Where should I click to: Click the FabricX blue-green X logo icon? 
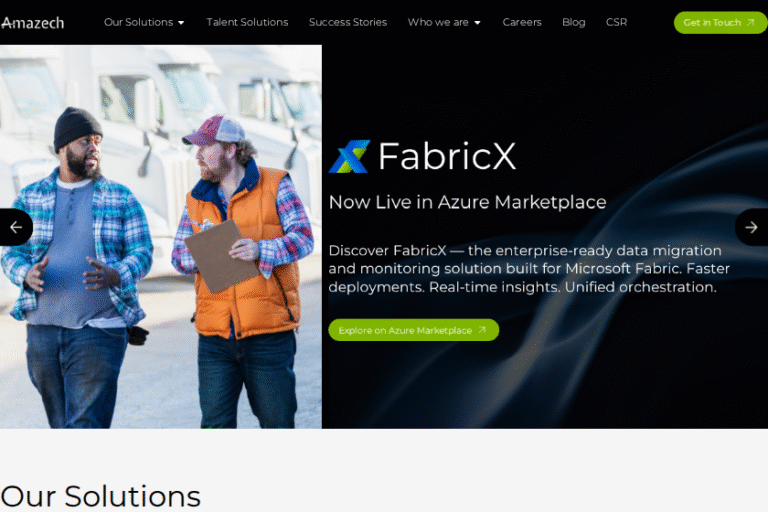click(x=349, y=157)
